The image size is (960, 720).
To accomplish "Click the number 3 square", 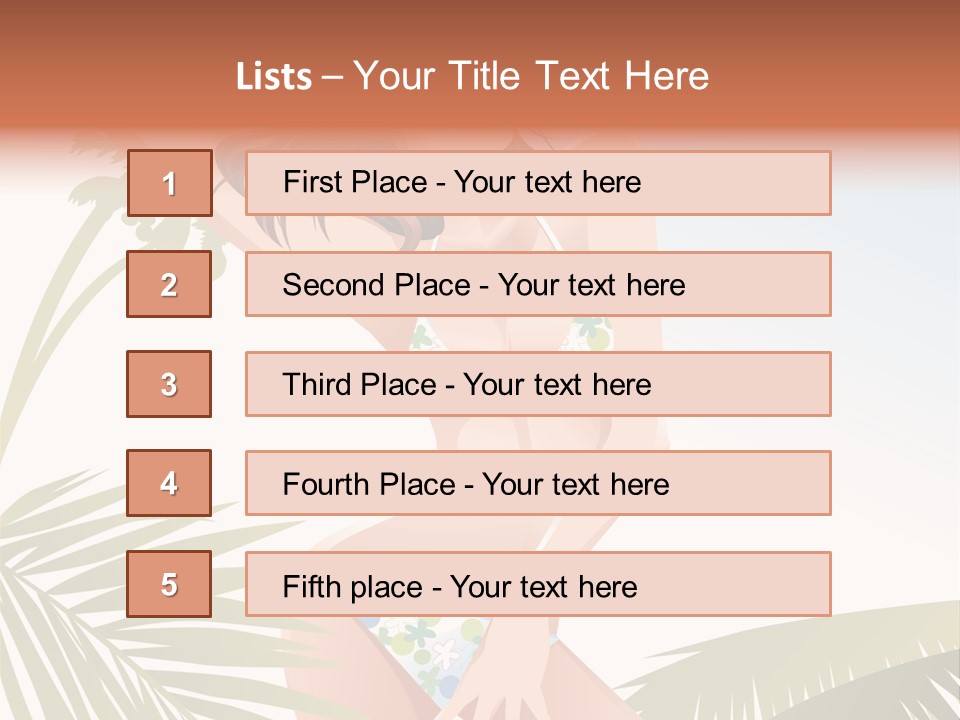I will [x=169, y=384].
